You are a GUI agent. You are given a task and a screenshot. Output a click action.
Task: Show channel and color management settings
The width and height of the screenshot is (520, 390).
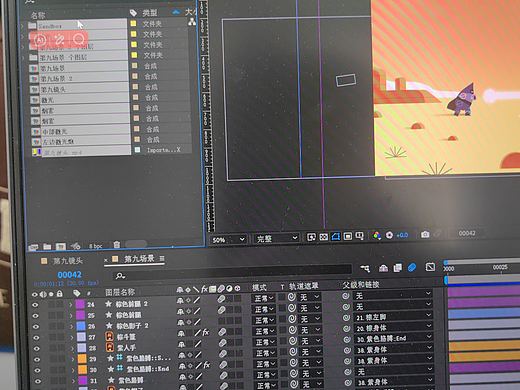tap(377, 236)
